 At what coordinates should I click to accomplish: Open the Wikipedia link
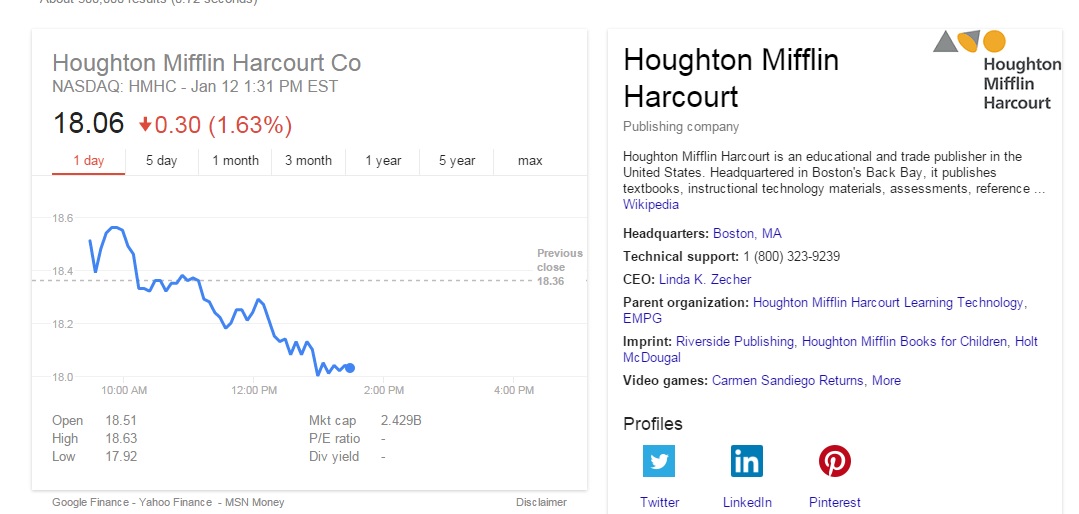tap(651, 204)
